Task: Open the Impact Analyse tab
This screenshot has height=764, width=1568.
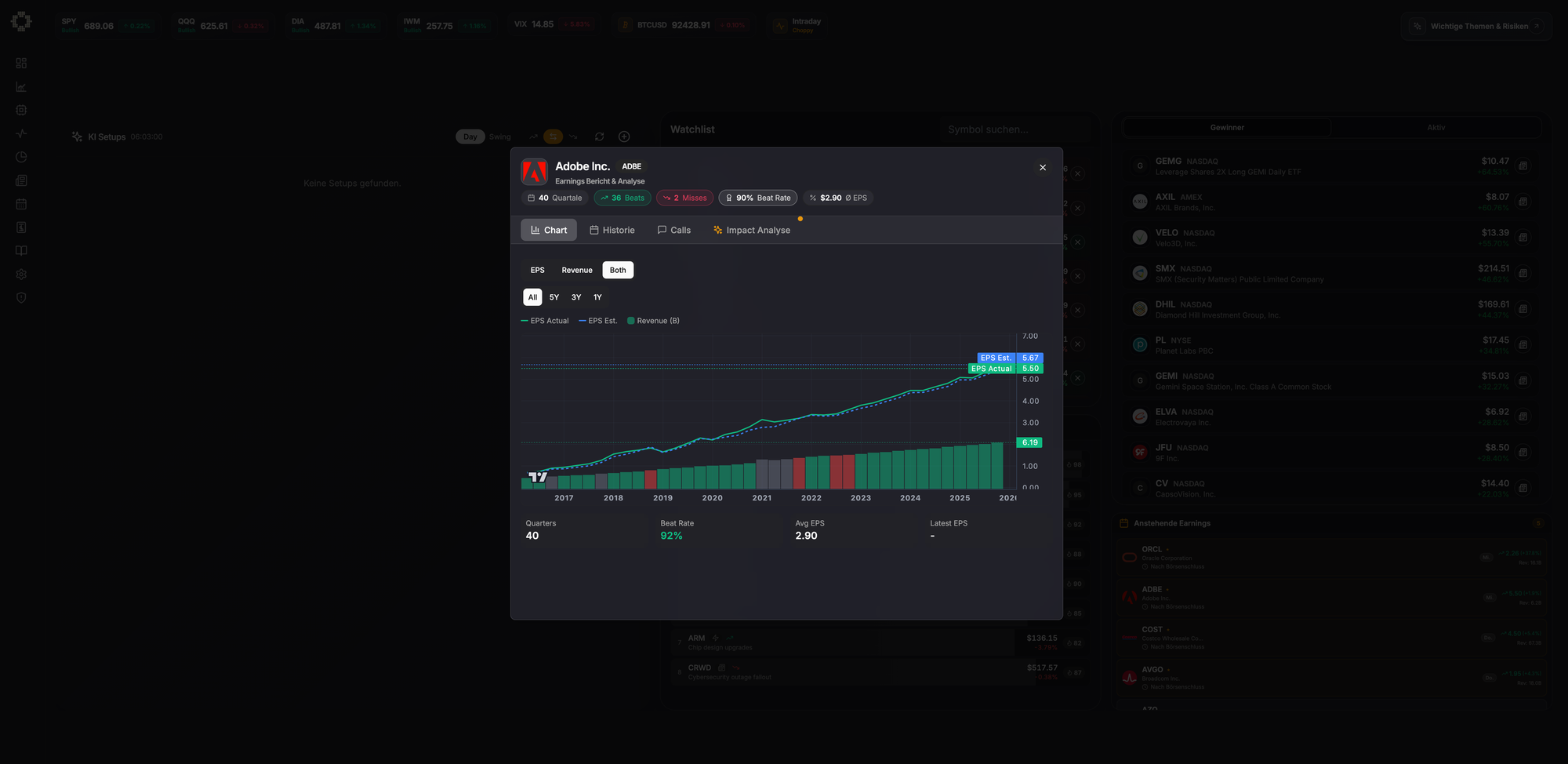Action: (751, 230)
